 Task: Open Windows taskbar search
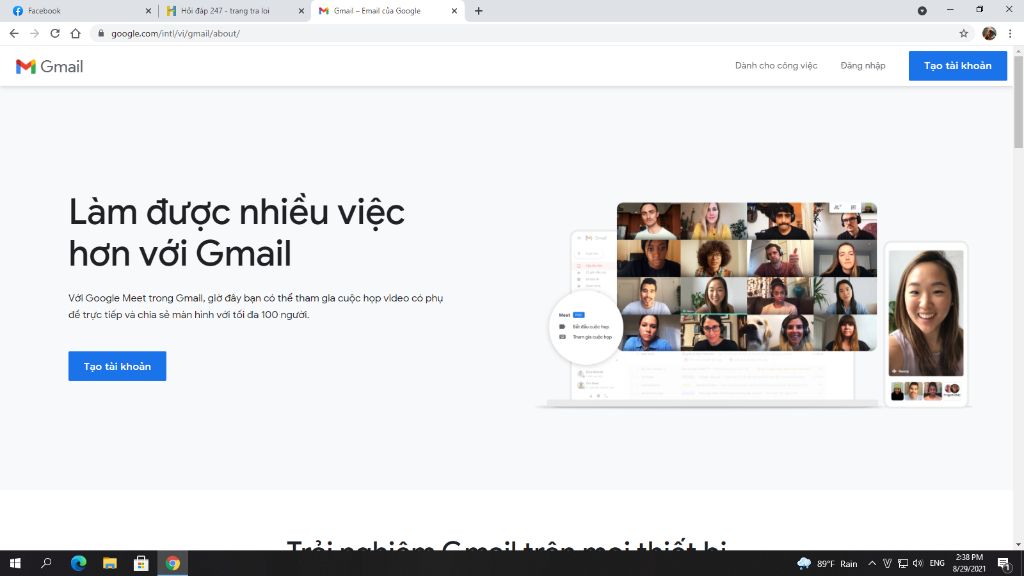[46, 563]
